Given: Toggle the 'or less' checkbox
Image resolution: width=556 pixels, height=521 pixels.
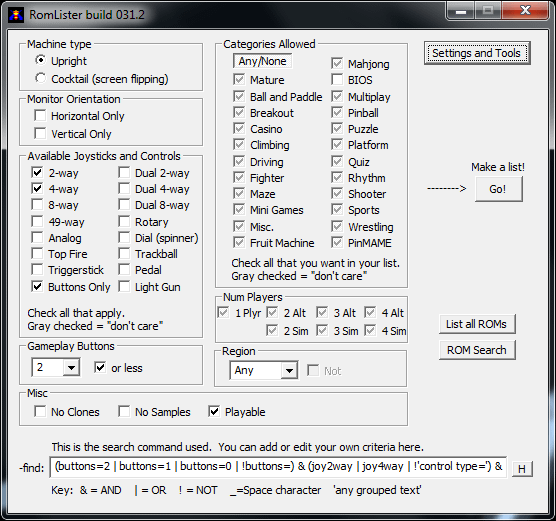Looking at the screenshot, I should (100, 367).
